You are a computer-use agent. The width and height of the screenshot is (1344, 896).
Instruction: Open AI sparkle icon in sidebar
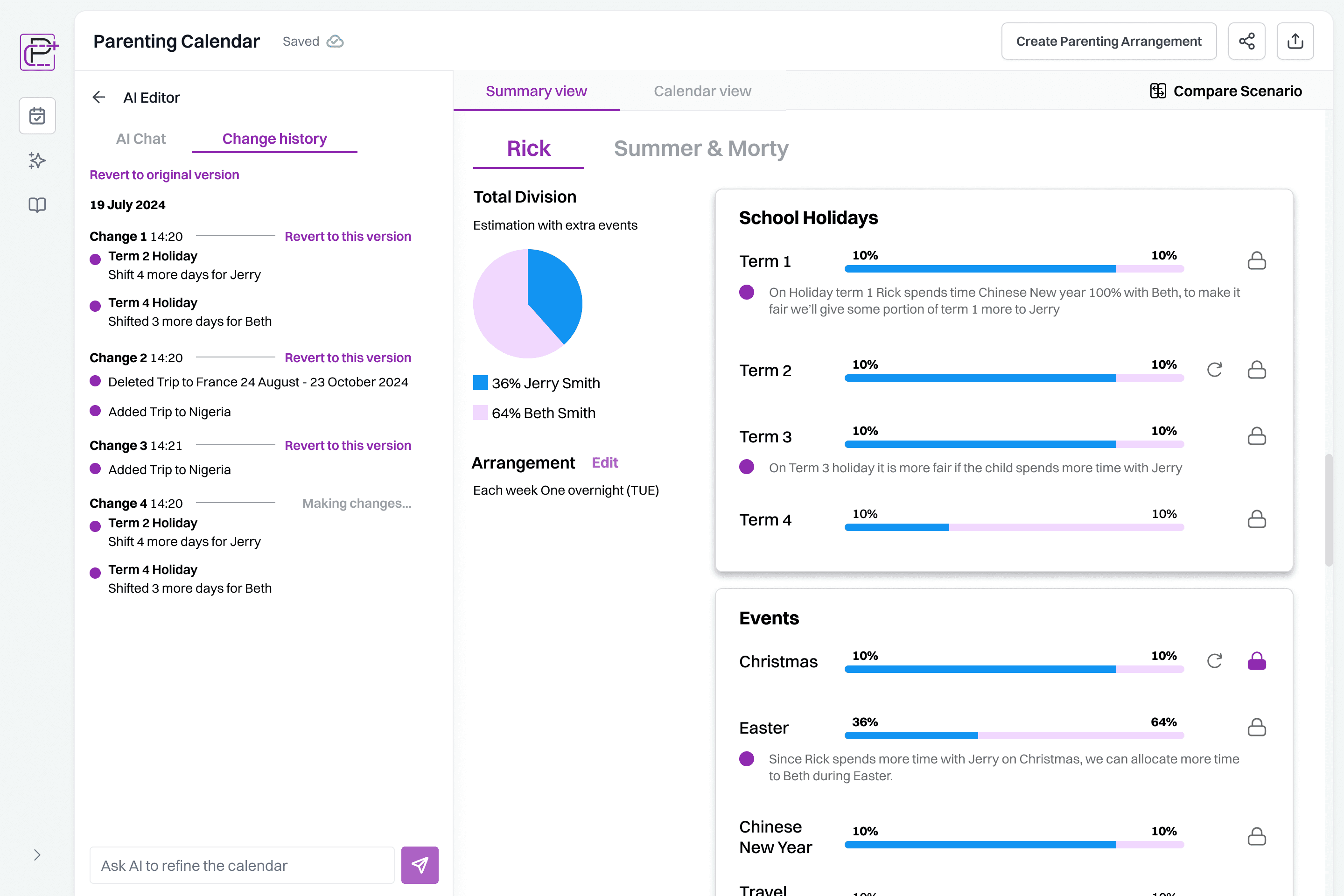(37, 161)
